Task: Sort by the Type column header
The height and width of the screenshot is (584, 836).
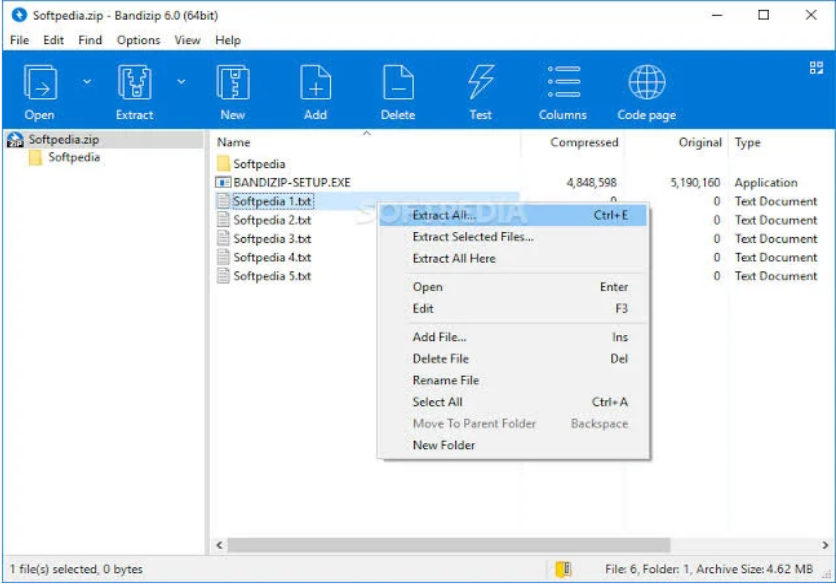Action: click(x=747, y=142)
